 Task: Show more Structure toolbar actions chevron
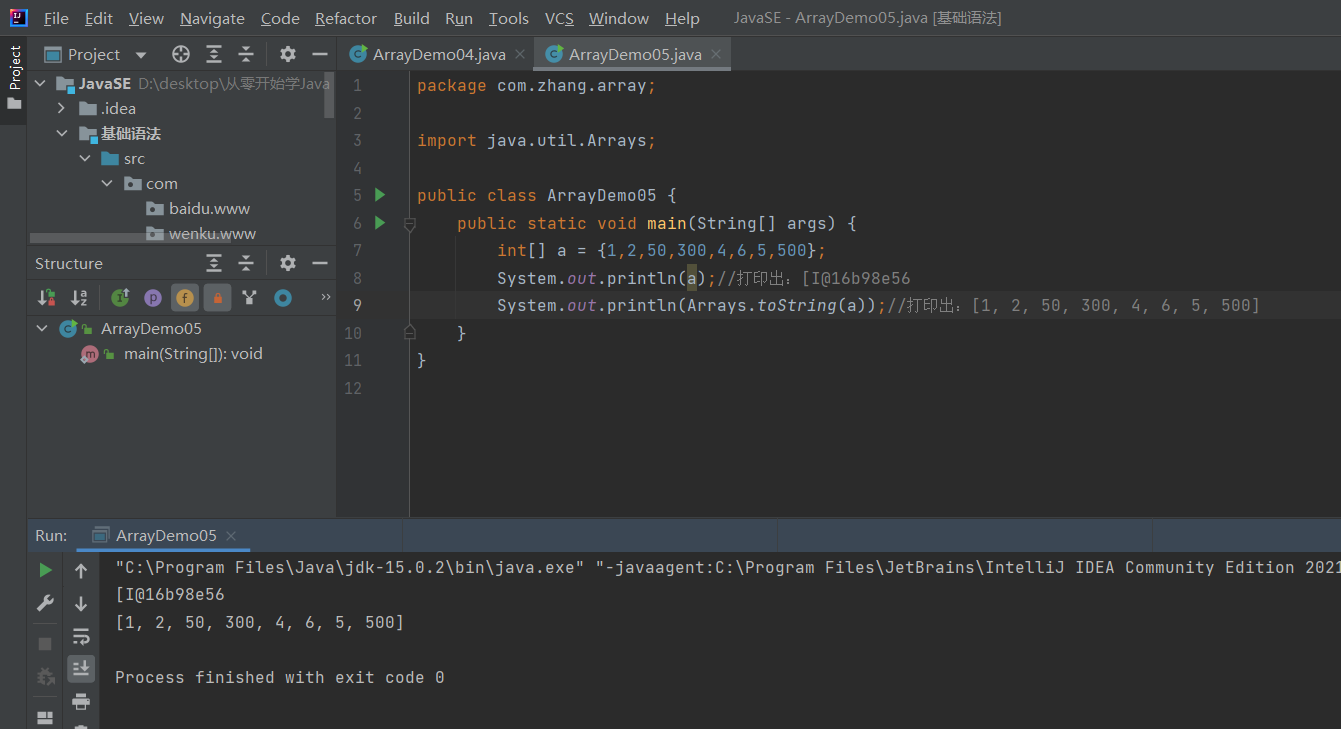tap(325, 297)
